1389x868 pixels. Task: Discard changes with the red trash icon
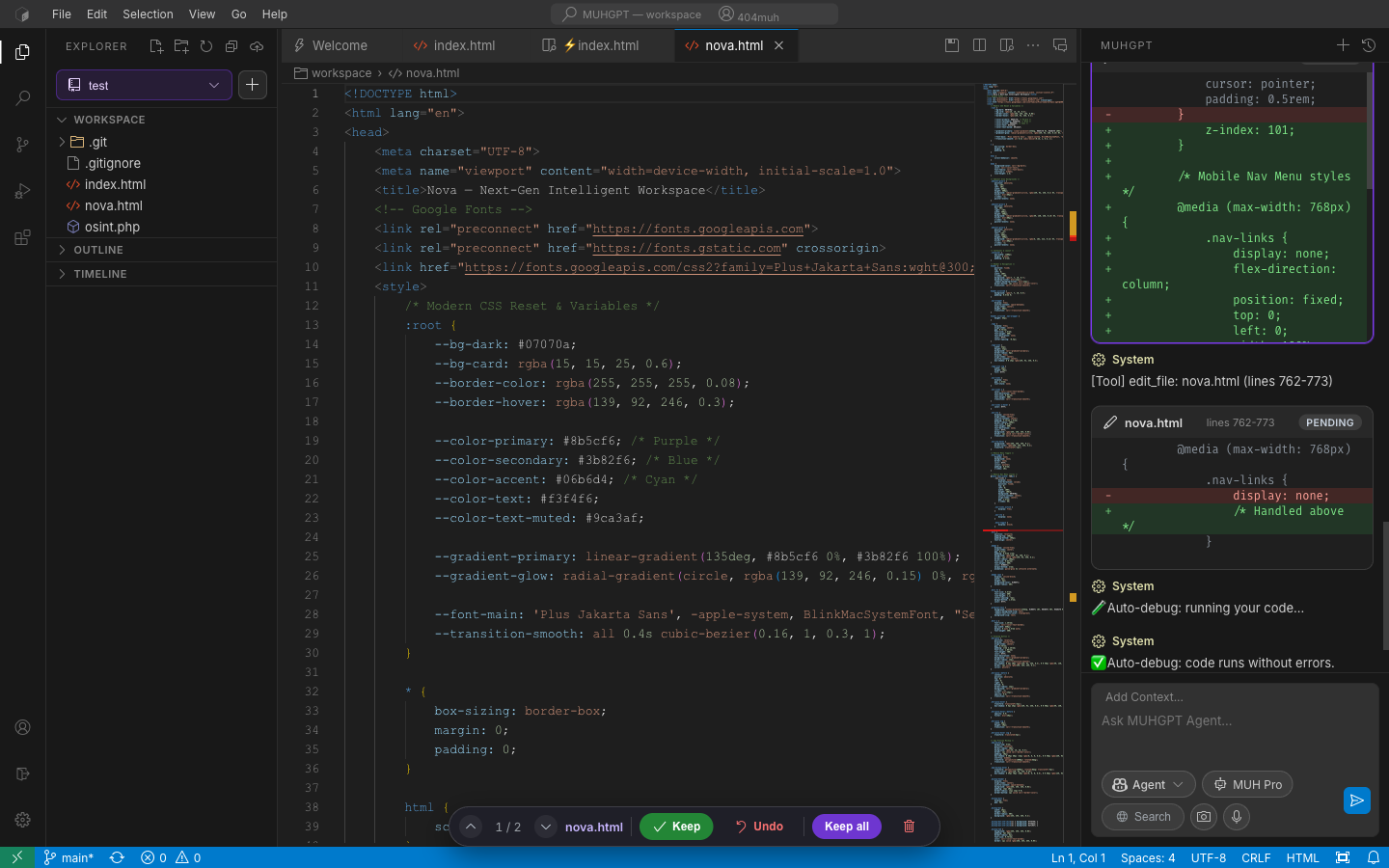point(909,827)
